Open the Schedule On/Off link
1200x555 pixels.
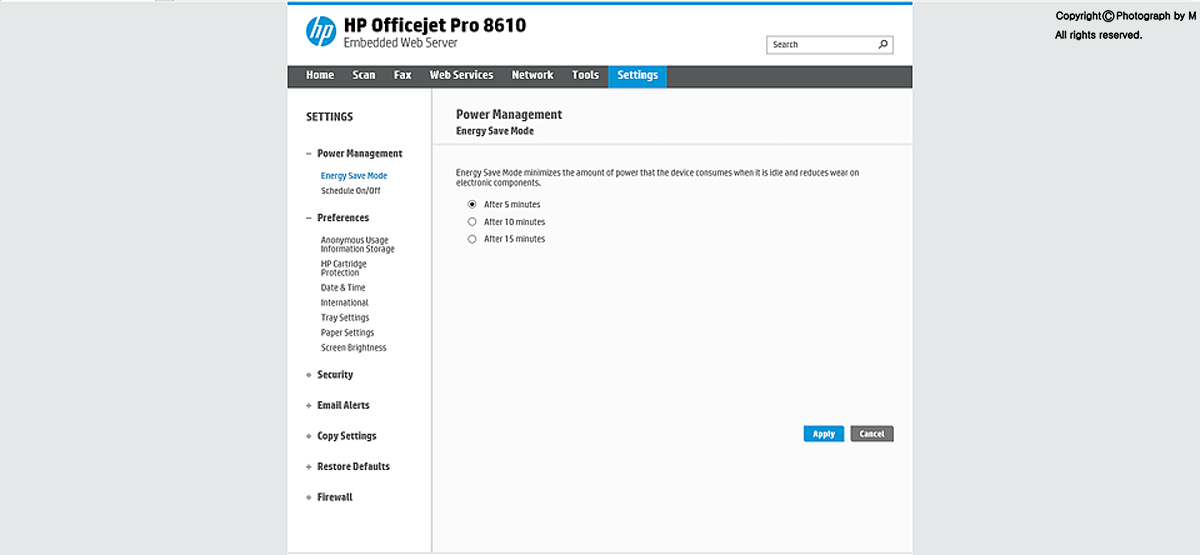pyautogui.click(x=350, y=191)
